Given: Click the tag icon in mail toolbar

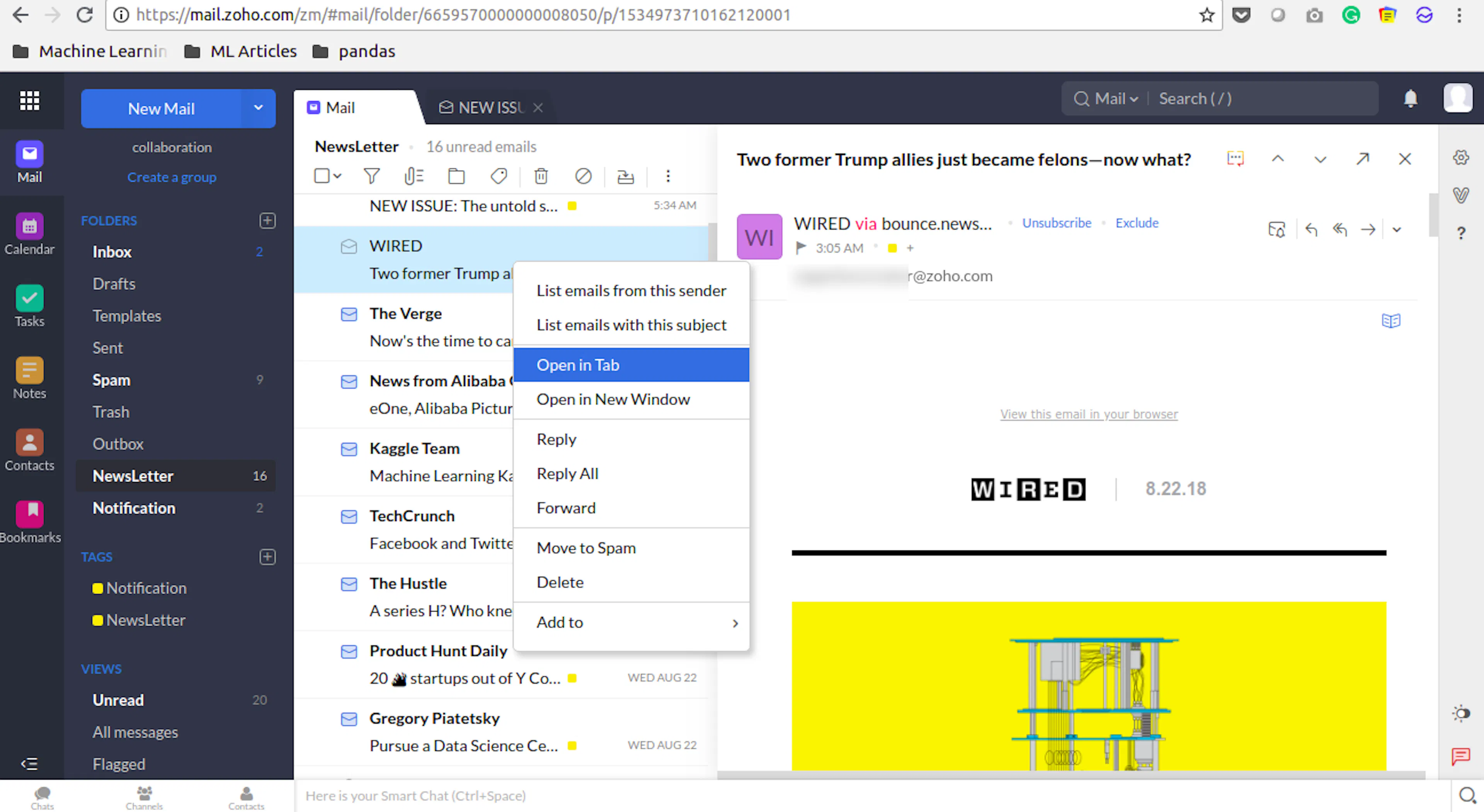Looking at the screenshot, I should click(x=498, y=176).
